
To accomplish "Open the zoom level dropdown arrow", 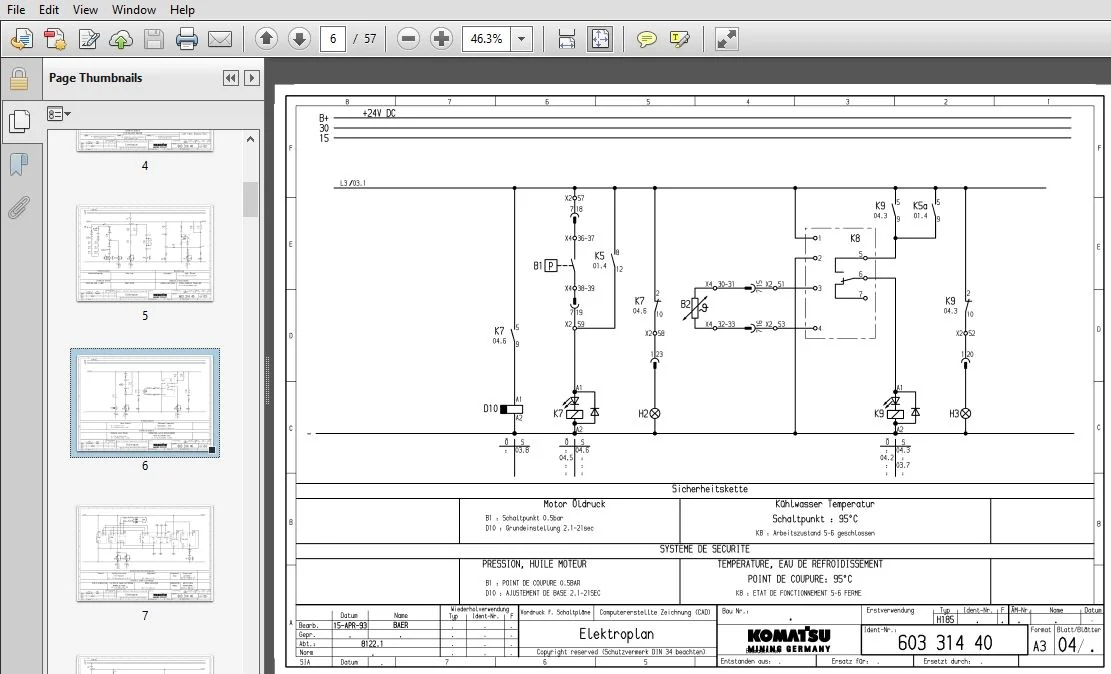I will tap(521, 39).
